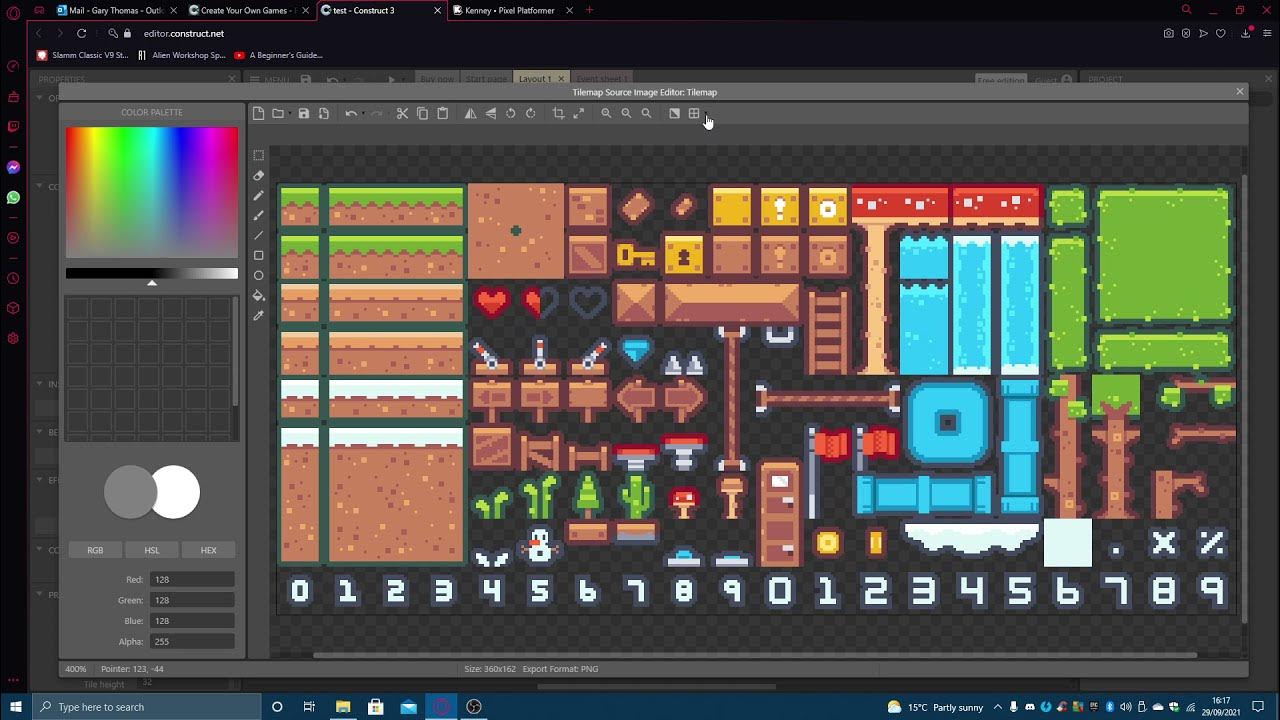Select the Fill bucket tool

(x=258, y=295)
